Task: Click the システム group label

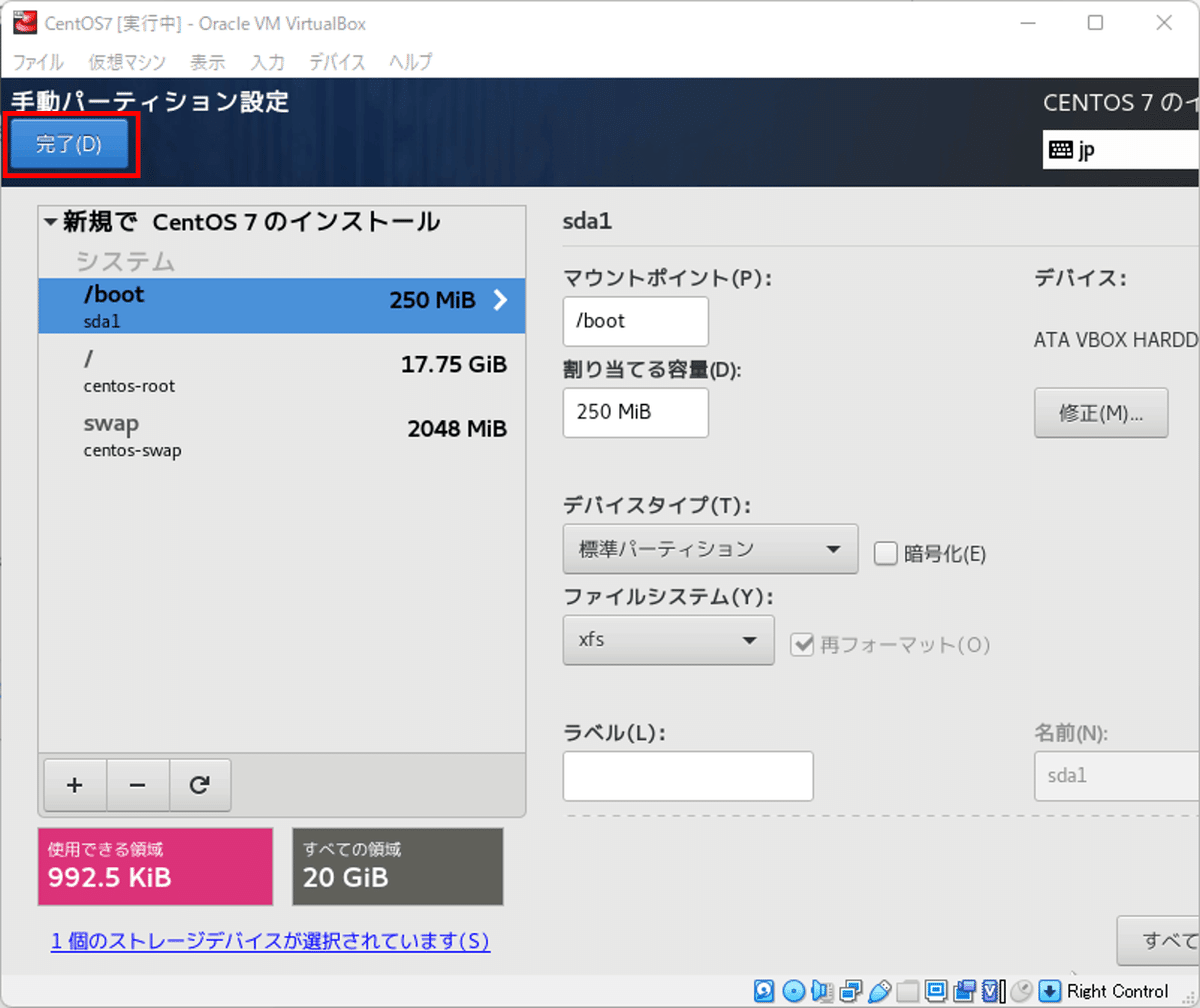Action: coord(125,262)
